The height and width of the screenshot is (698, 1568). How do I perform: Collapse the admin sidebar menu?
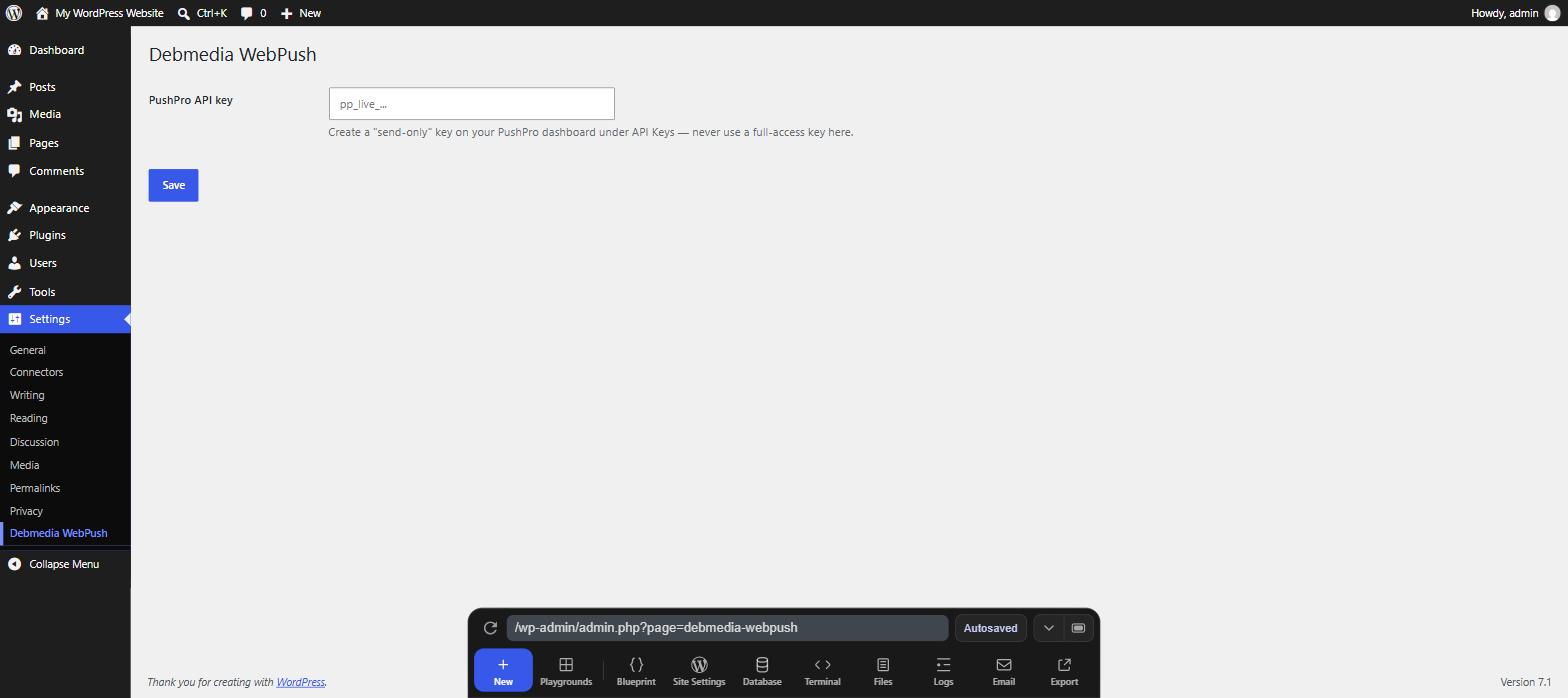tap(64, 564)
